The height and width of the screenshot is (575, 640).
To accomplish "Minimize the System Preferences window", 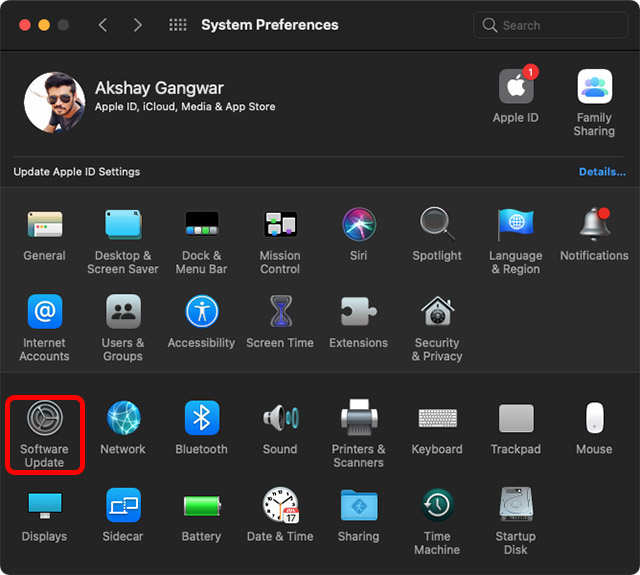I will tap(44, 25).
